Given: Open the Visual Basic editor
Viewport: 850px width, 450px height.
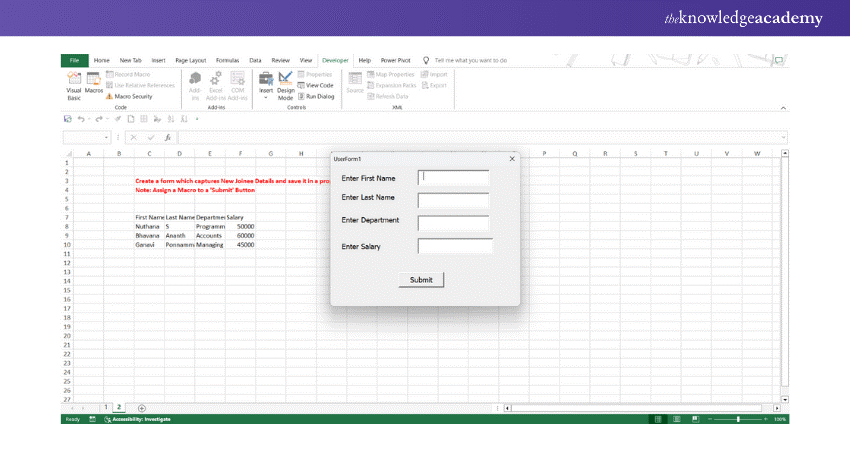Looking at the screenshot, I should point(74,86).
